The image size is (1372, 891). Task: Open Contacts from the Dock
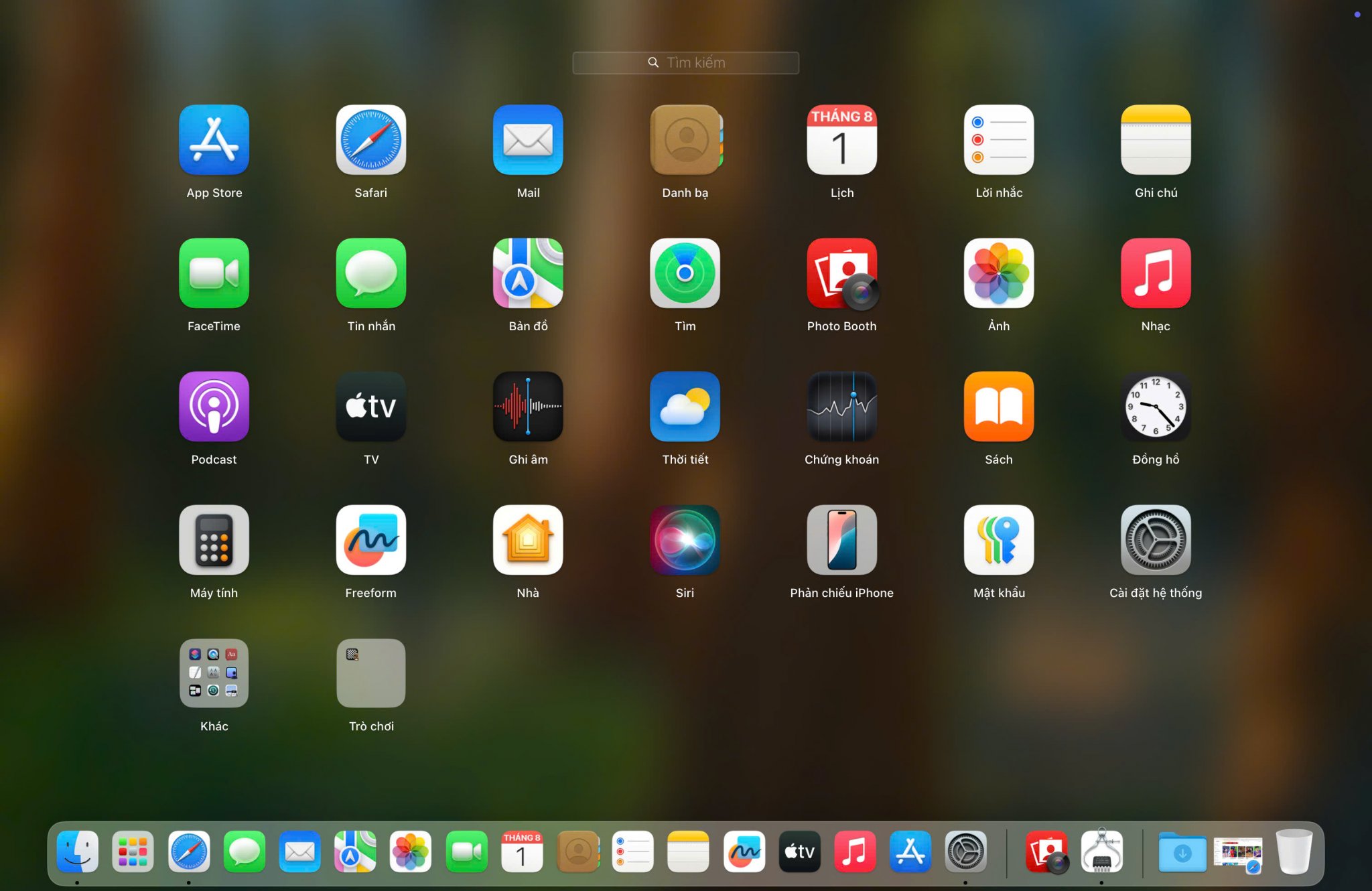click(578, 851)
